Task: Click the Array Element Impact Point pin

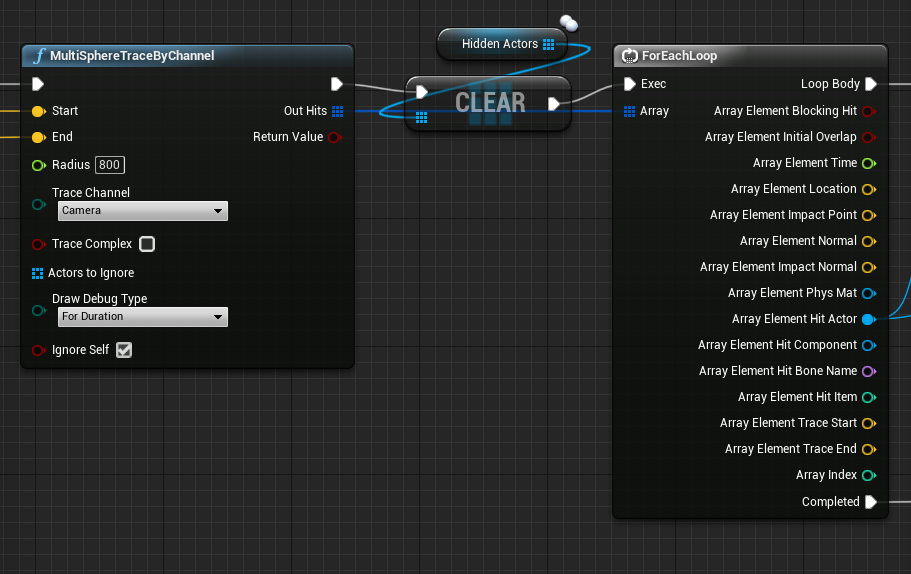Action: pyautogui.click(x=869, y=216)
